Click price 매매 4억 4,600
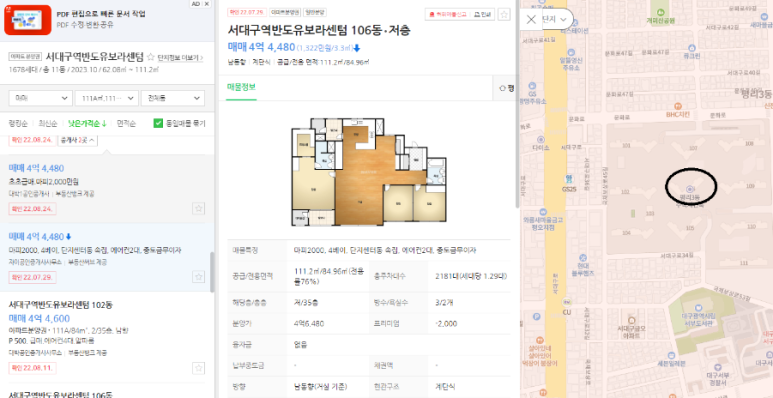Image resolution: width=773 pixels, height=398 pixels. [x=39, y=319]
